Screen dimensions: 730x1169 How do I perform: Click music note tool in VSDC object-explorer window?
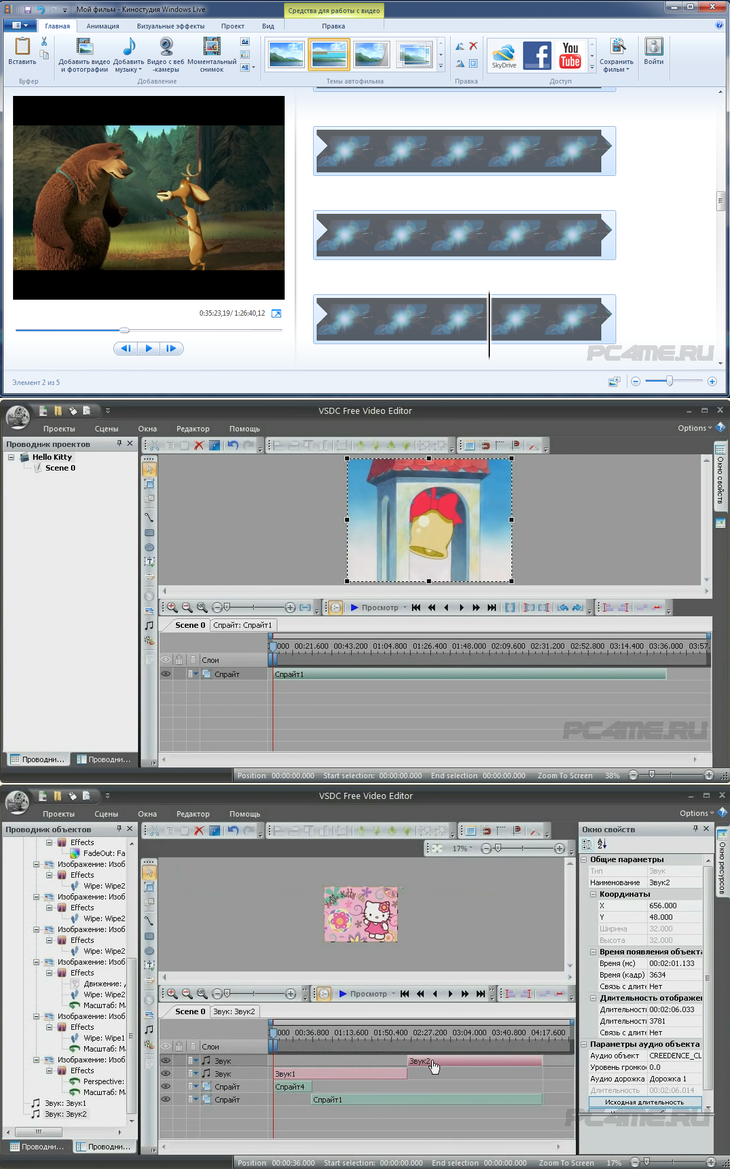coord(149,1029)
